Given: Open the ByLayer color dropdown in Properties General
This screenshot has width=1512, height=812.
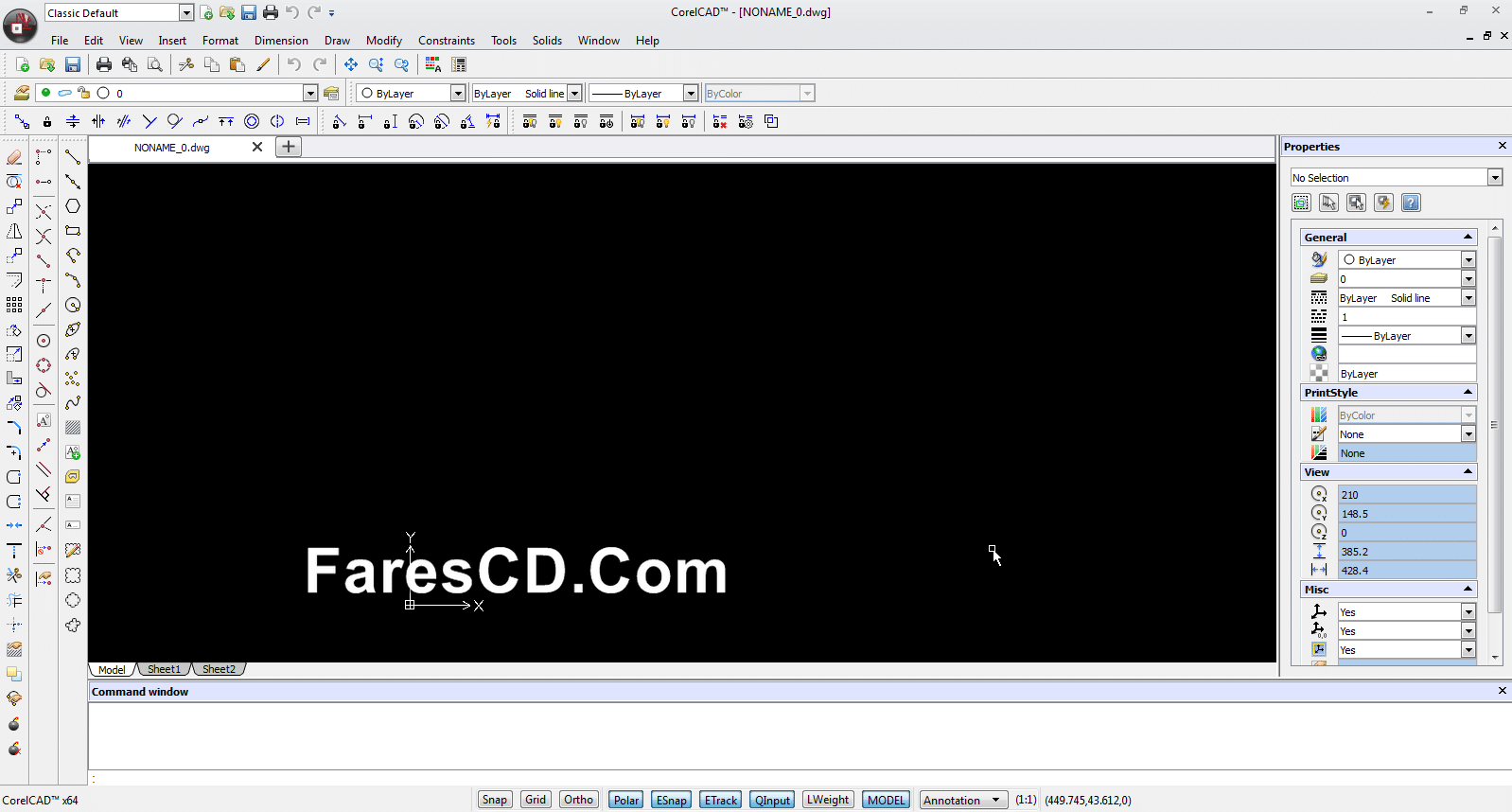Looking at the screenshot, I should (x=1468, y=259).
